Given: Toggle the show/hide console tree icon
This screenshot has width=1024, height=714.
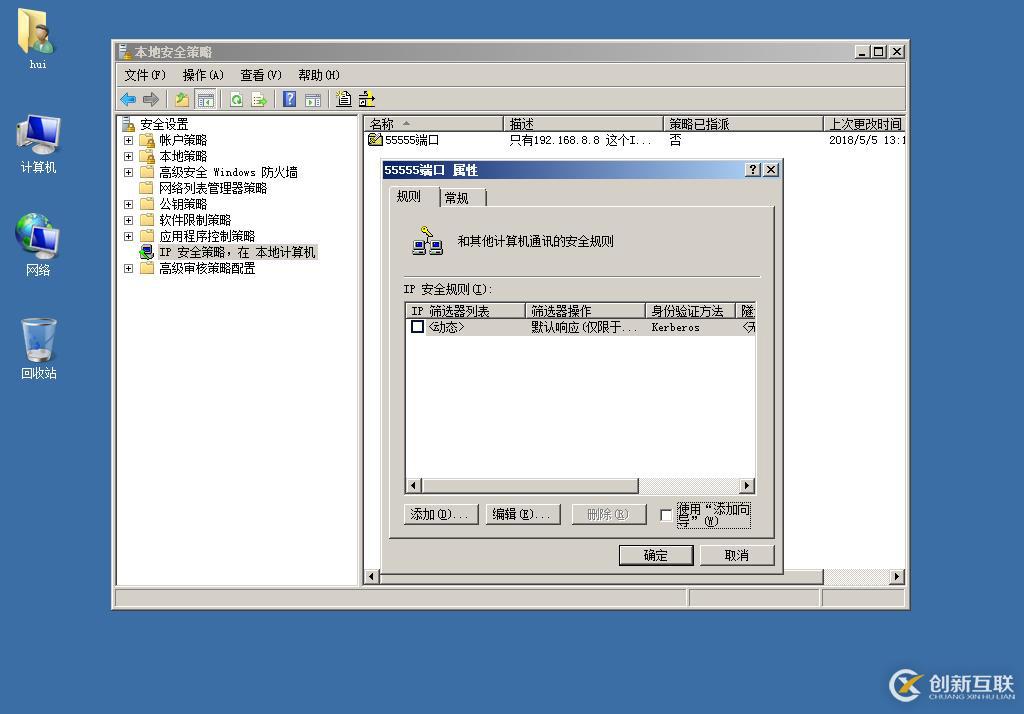Looking at the screenshot, I should (205, 99).
